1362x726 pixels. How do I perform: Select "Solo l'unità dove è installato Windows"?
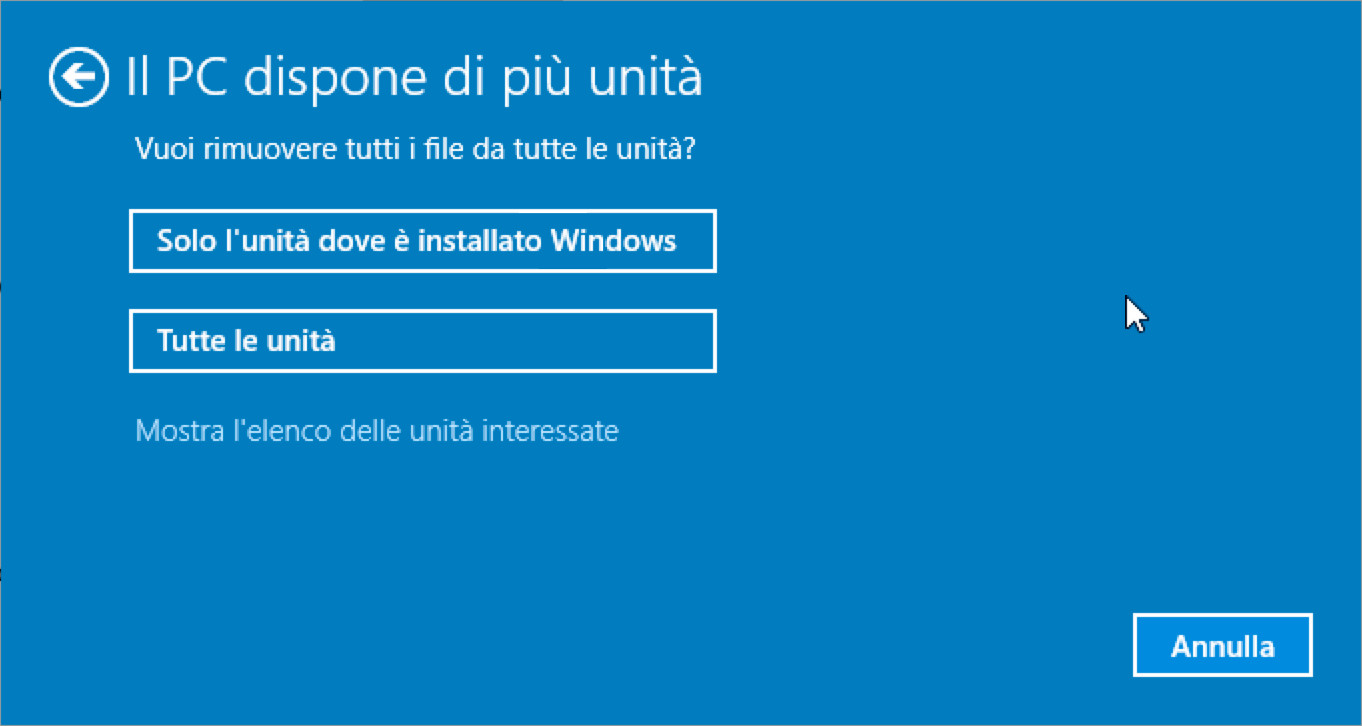422,241
